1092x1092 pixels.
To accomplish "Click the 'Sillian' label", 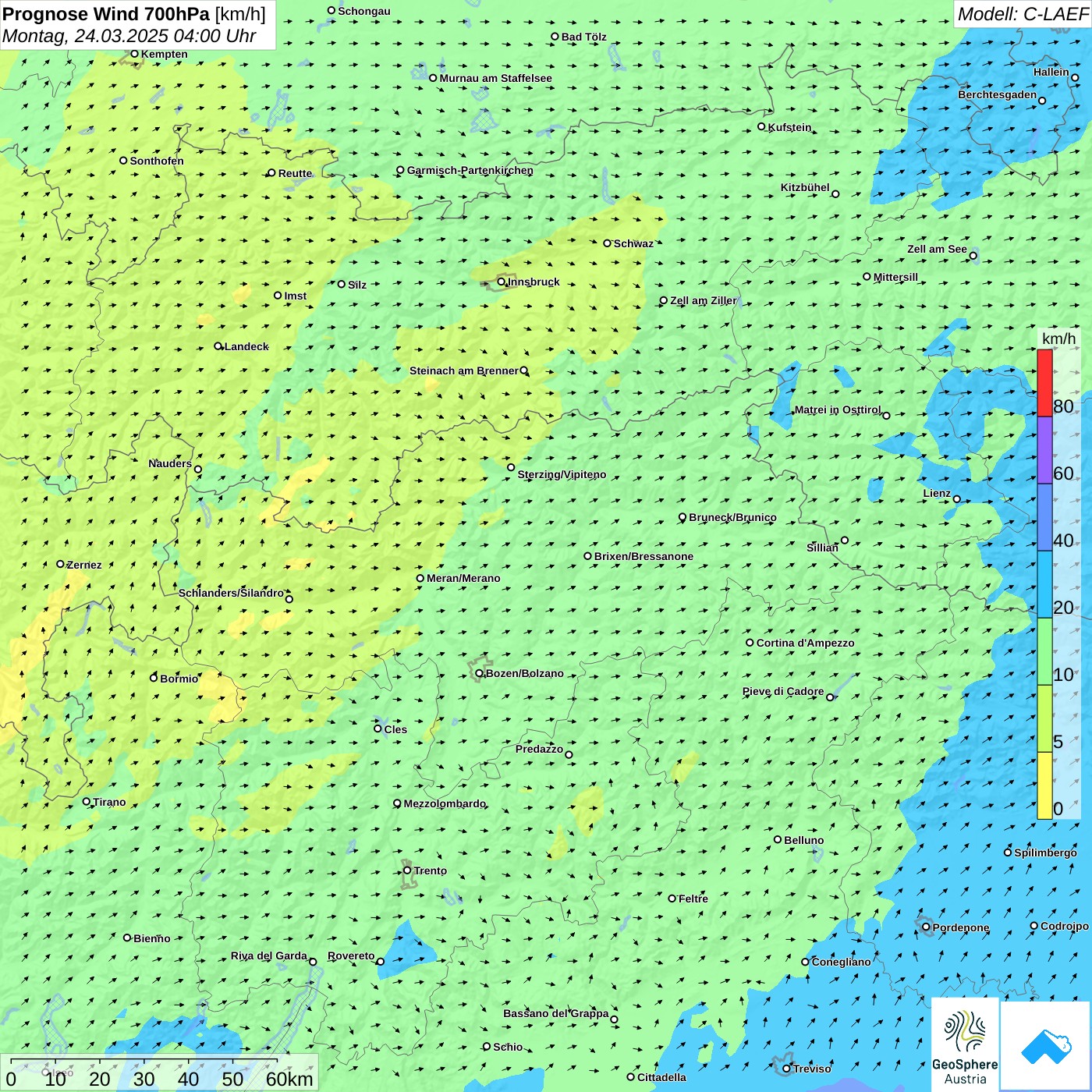I will click(x=822, y=548).
